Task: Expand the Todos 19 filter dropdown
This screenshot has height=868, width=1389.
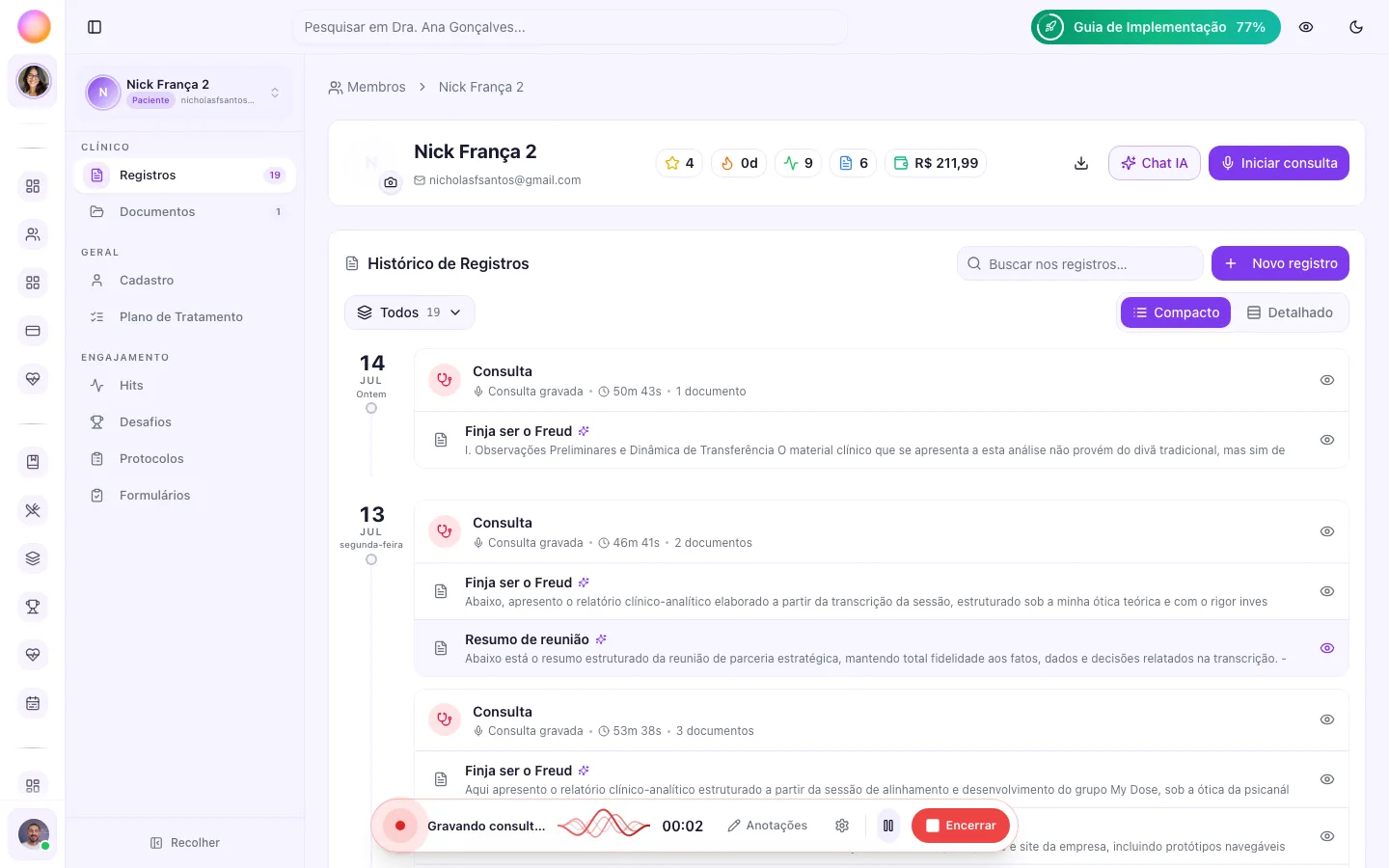Action: [410, 312]
